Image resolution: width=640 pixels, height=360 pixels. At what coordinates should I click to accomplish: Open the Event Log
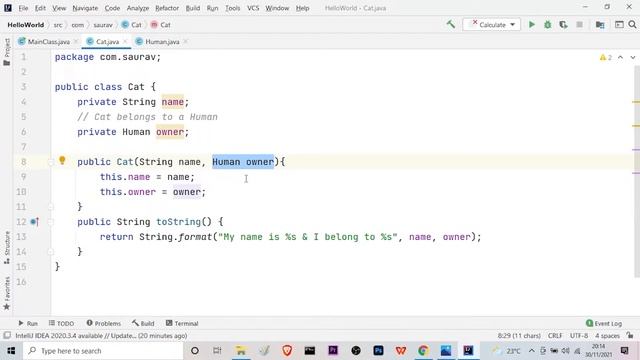[x=604, y=323]
